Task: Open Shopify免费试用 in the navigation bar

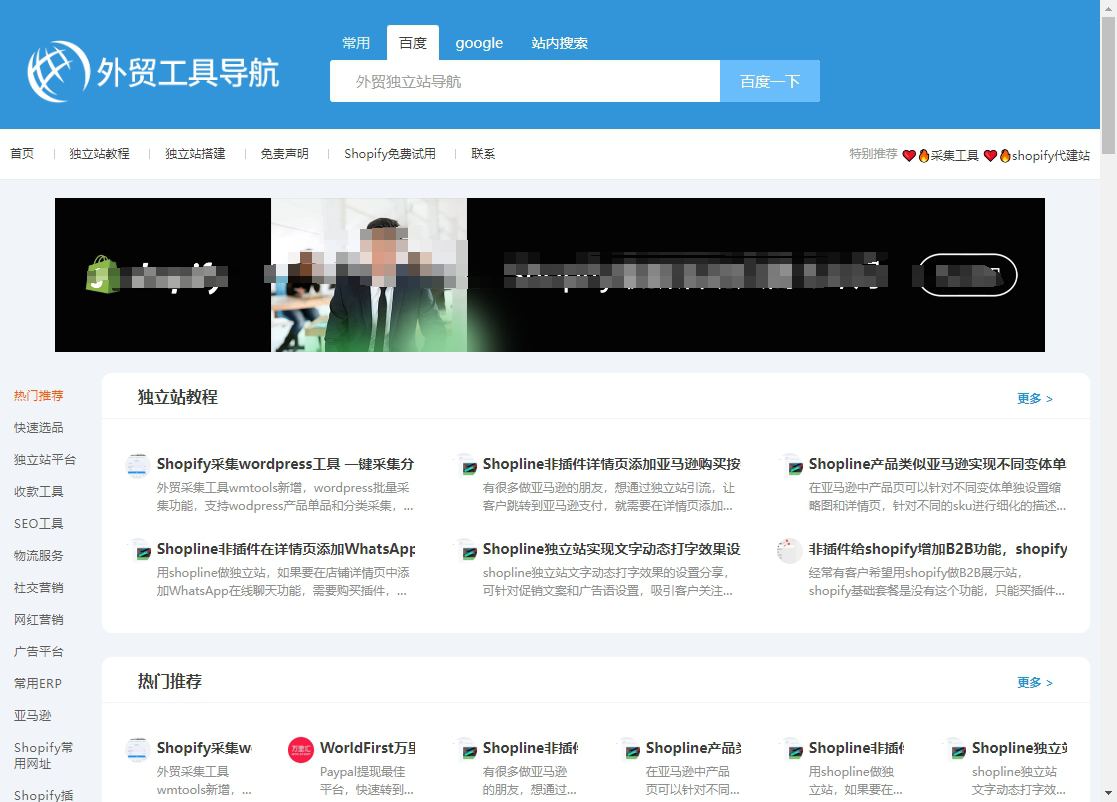Action: point(390,153)
